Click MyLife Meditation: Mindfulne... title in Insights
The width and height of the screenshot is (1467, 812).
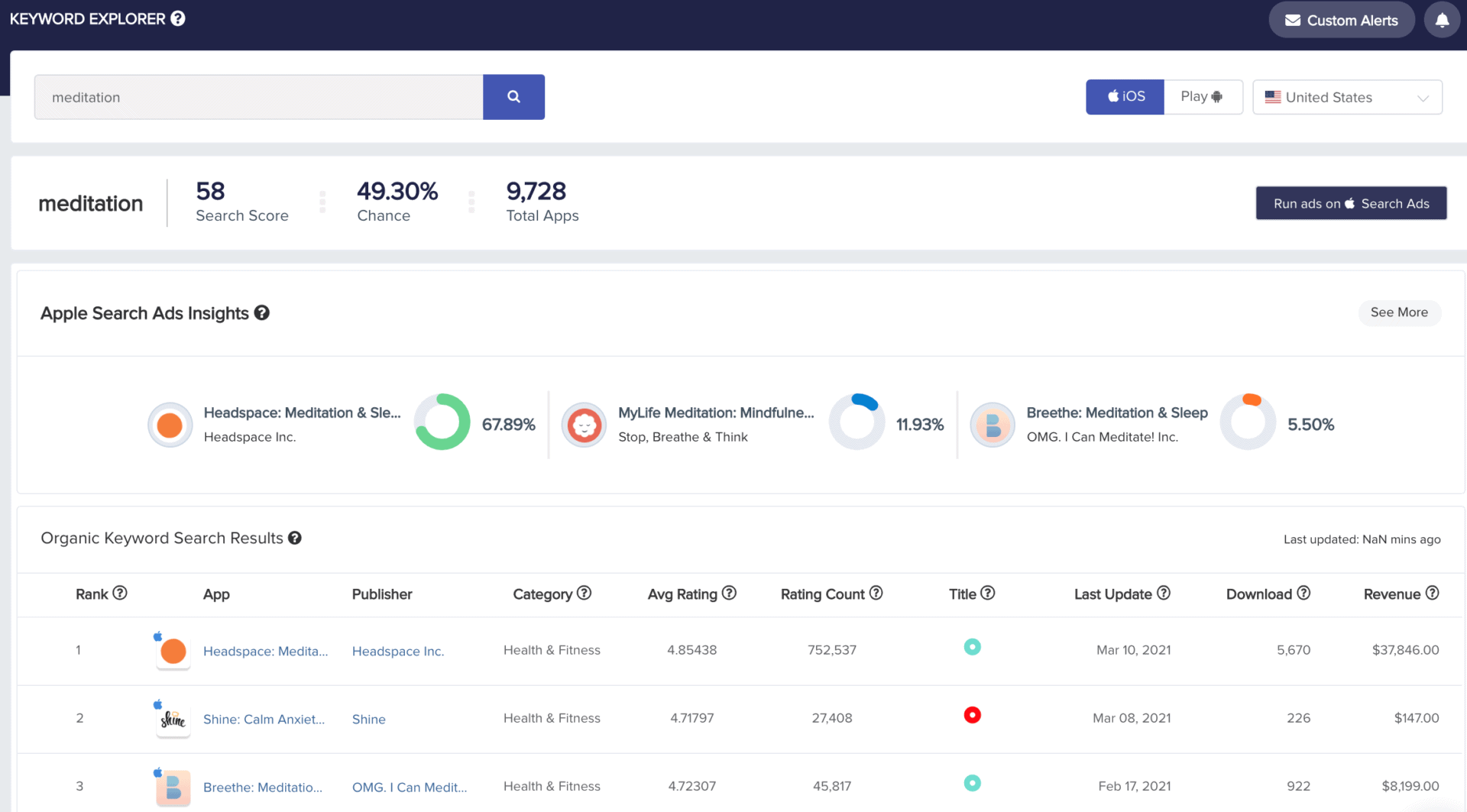716,412
